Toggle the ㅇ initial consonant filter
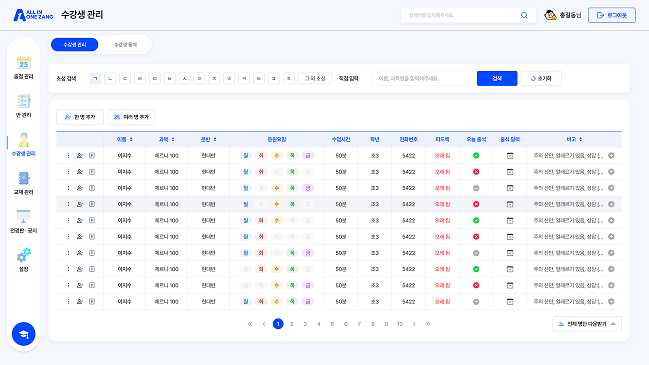The width and height of the screenshot is (649, 365). [x=200, y=78]
